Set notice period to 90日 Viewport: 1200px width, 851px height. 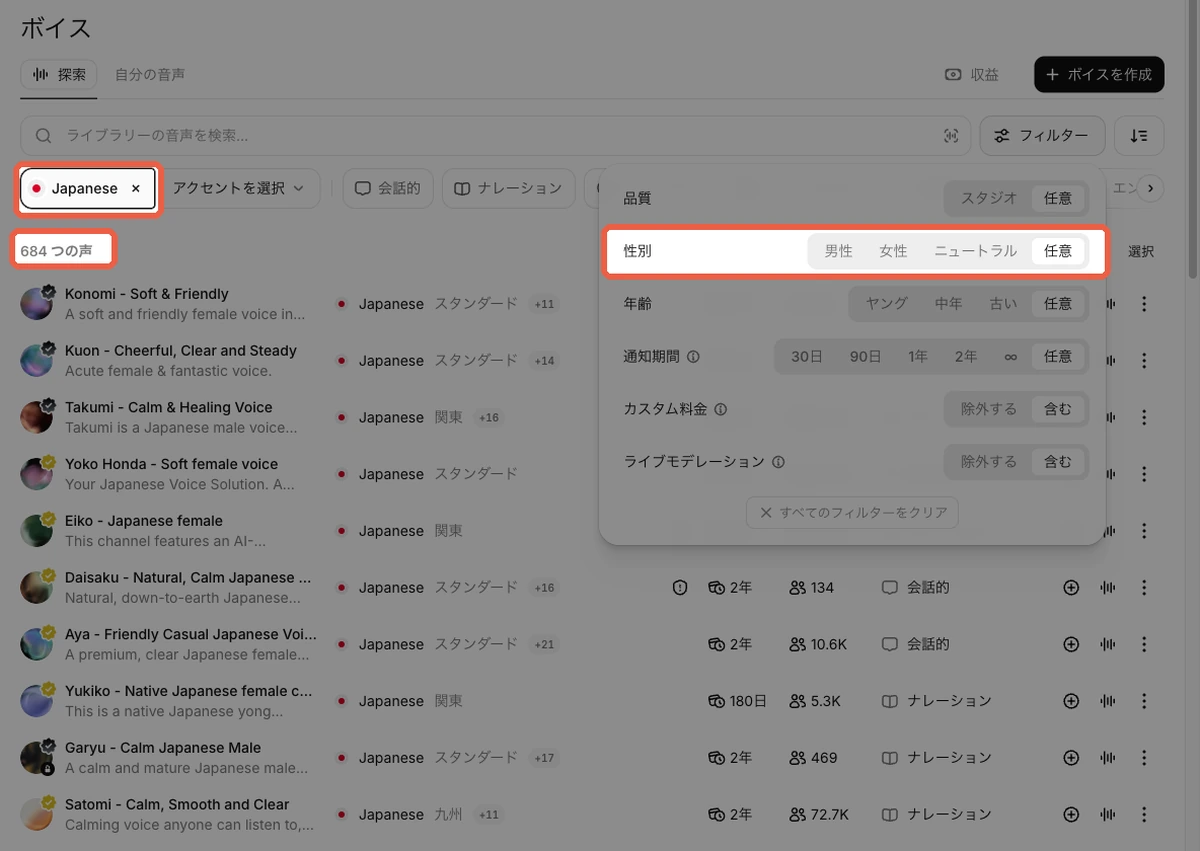click(x=865, y=356)
